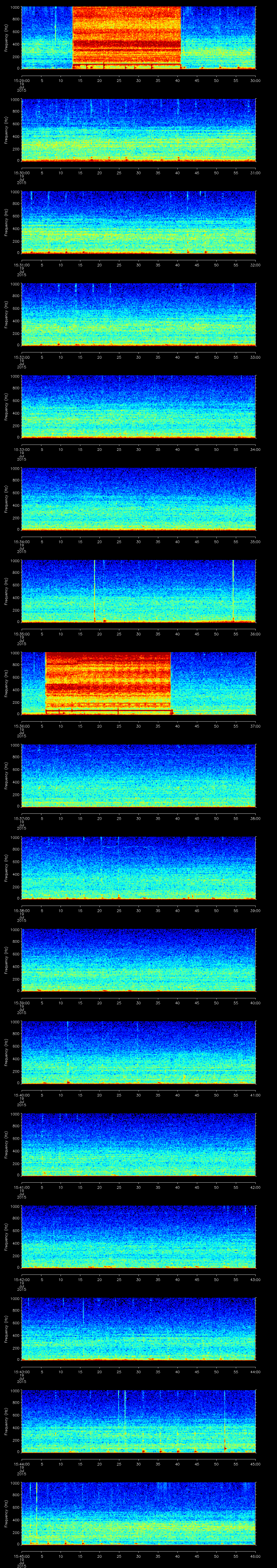Click the 15:45:00 start time label
This screenshot has width=277, height=1568.
(21, 1556)
